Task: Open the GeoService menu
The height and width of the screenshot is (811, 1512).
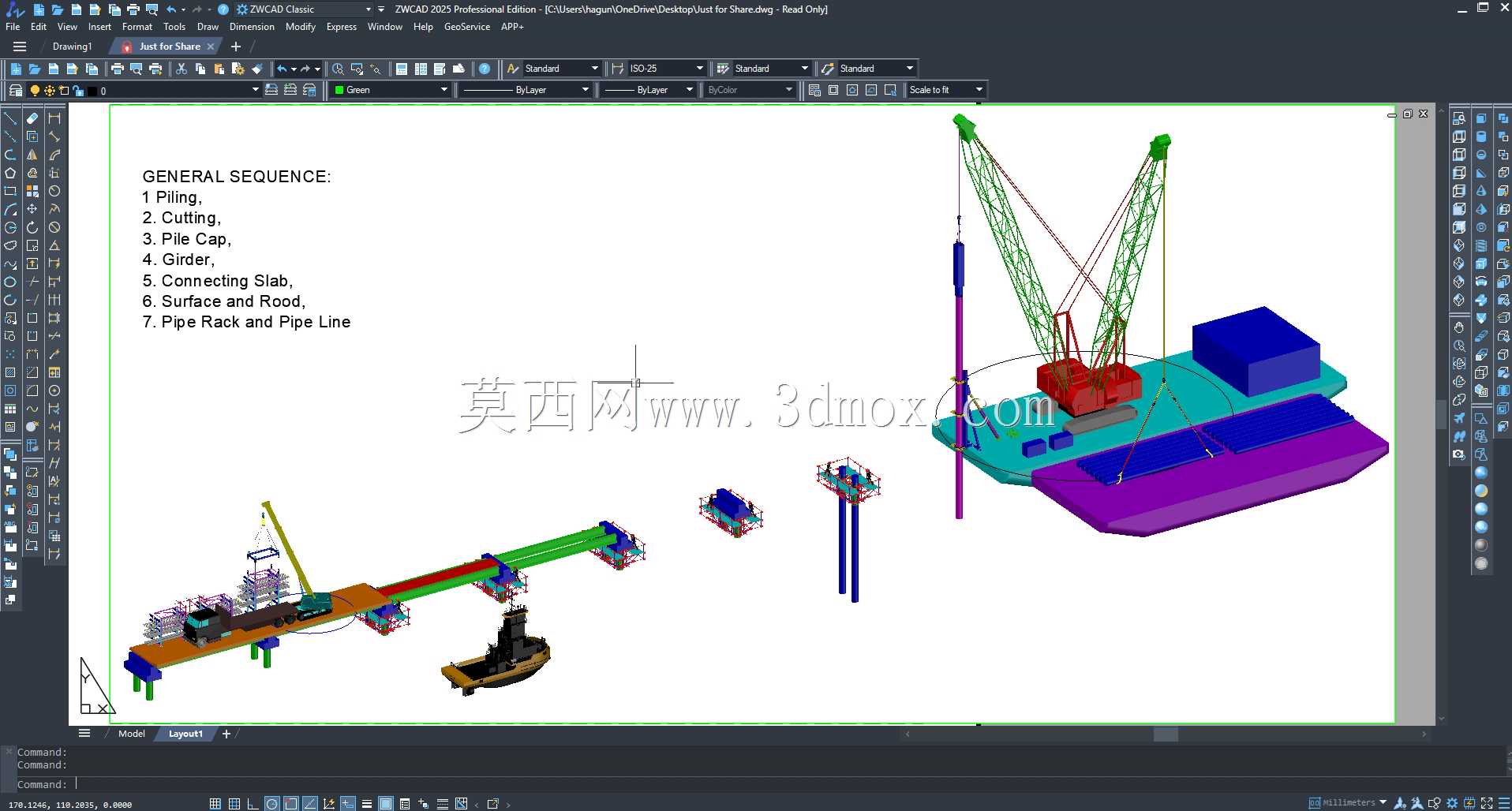Action: pyautogui.click(x=466, y=27)
